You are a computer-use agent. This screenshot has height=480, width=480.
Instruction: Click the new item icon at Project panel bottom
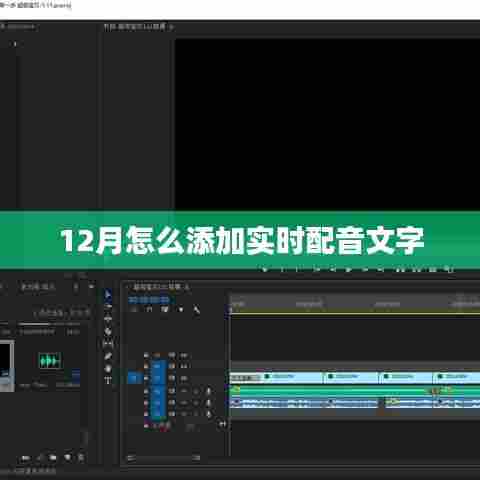tap(68, 457)
